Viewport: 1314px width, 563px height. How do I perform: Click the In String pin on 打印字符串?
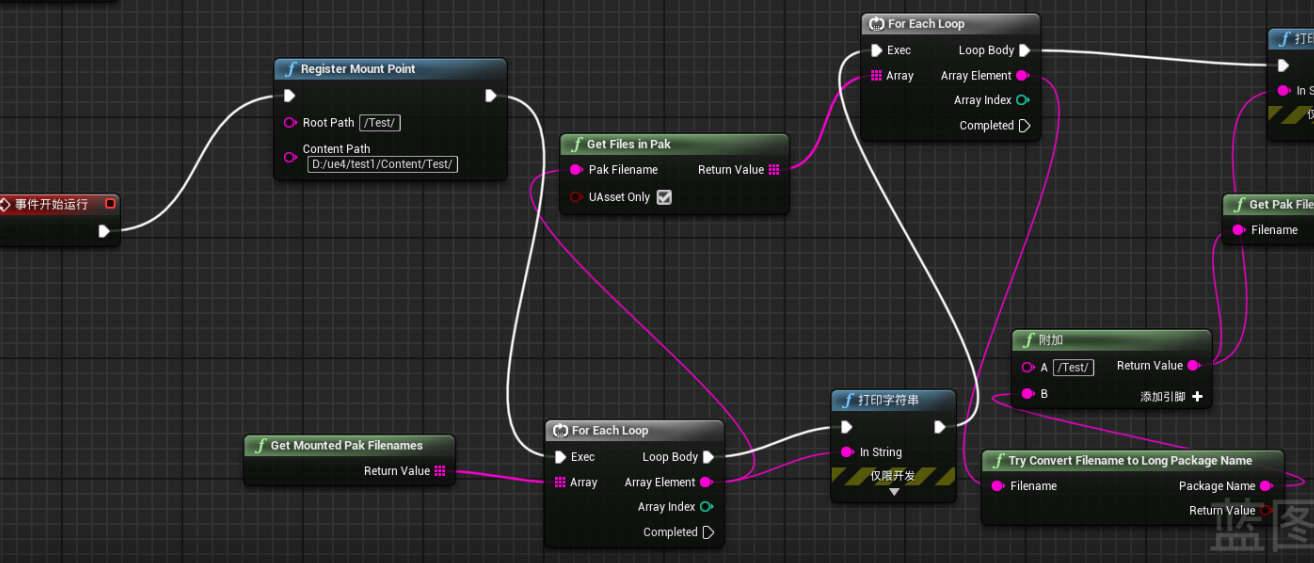pos(847,452)
